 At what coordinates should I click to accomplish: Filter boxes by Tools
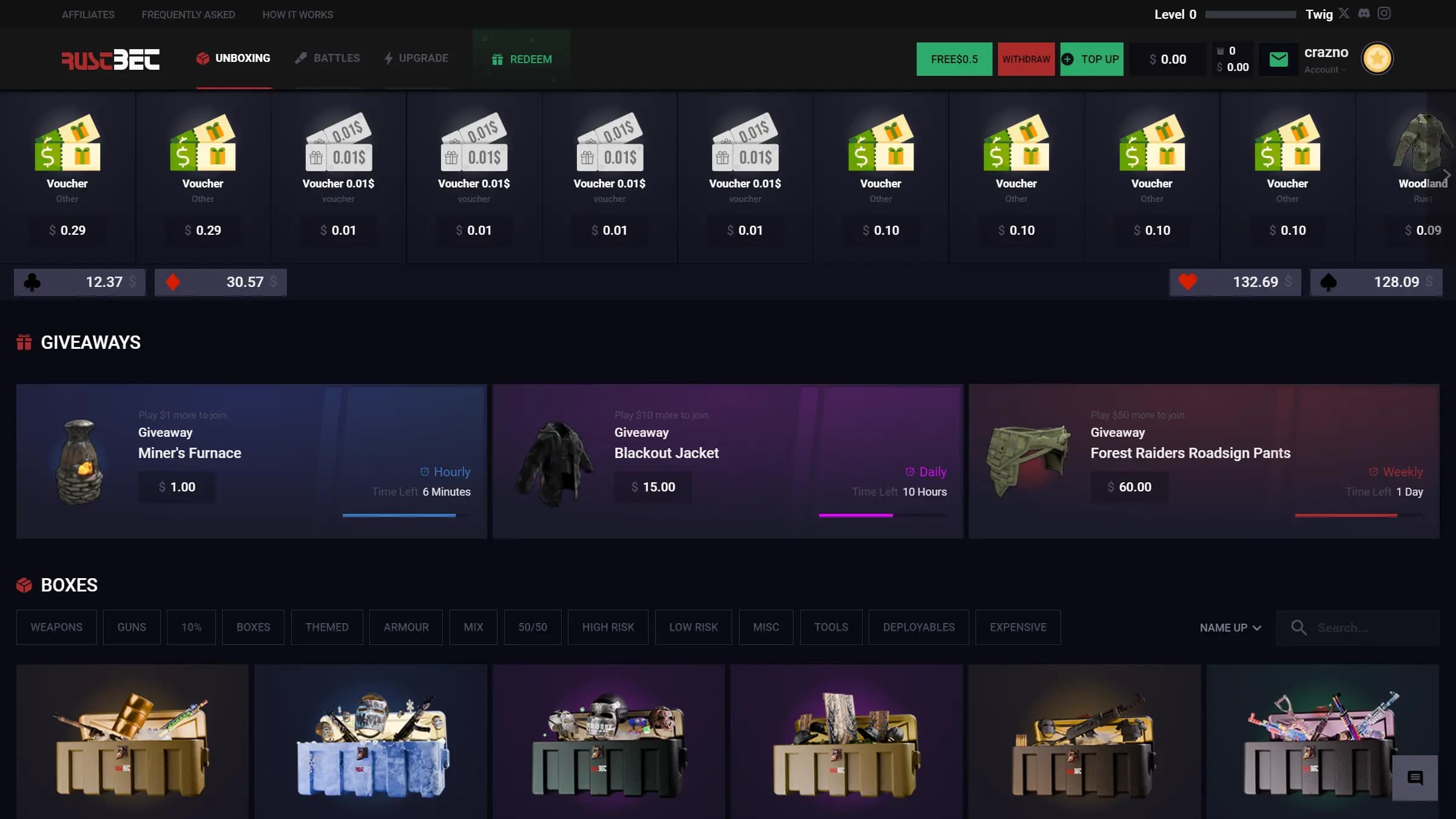click(831, 627)
